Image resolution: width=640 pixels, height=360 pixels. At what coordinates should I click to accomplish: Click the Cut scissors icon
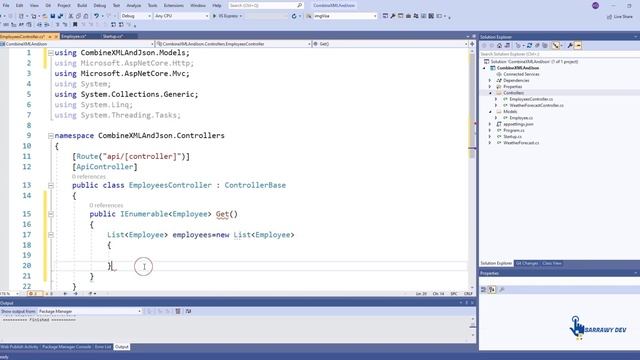[71, 16]
